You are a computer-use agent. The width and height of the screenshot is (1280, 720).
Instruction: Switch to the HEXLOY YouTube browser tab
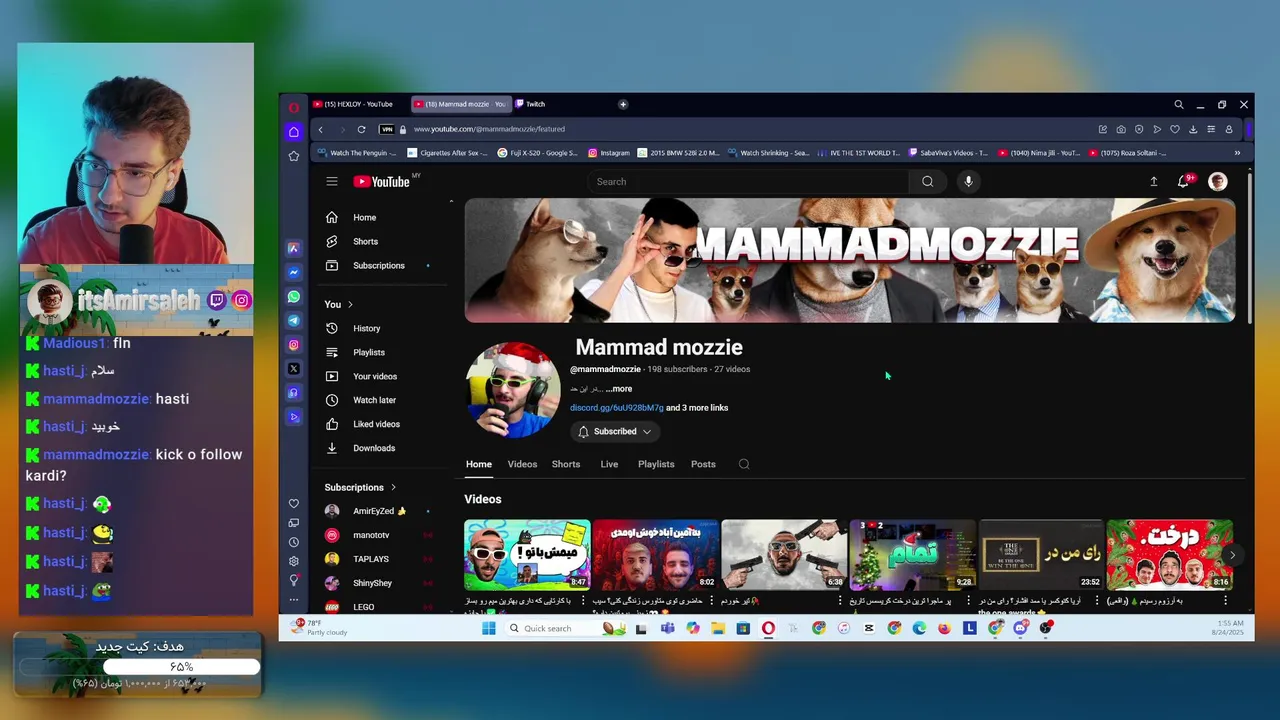tap(358, 104)
